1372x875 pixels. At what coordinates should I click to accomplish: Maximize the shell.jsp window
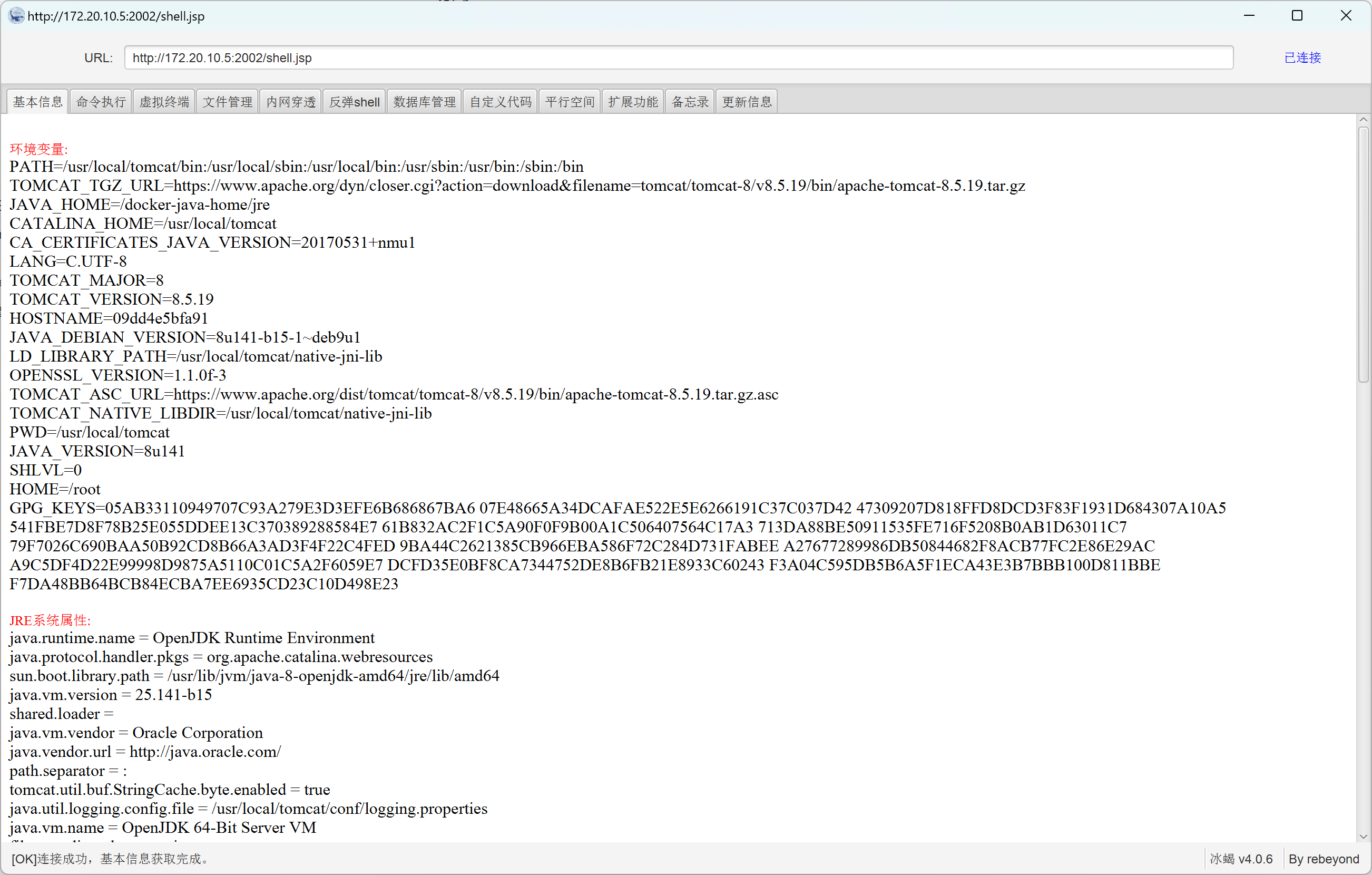(x=1297, y=15)
